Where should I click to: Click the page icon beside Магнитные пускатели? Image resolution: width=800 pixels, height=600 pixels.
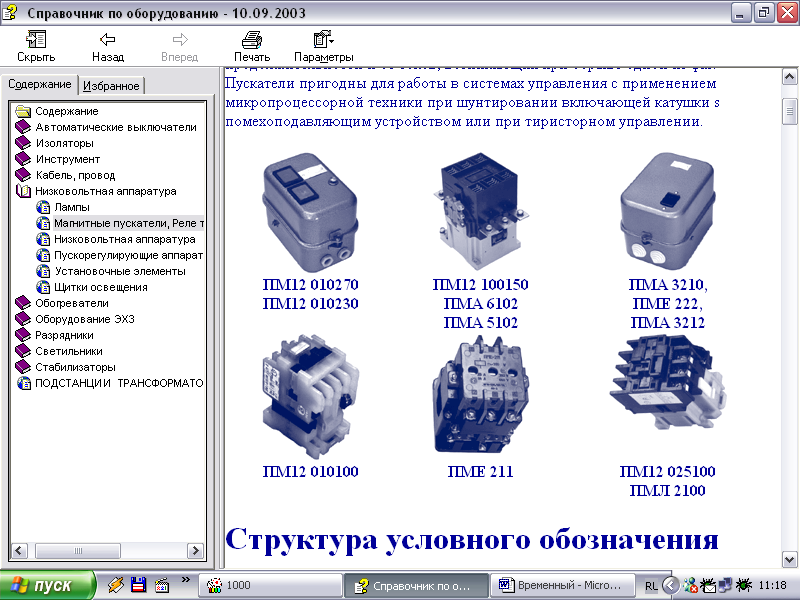coord(43,223)
